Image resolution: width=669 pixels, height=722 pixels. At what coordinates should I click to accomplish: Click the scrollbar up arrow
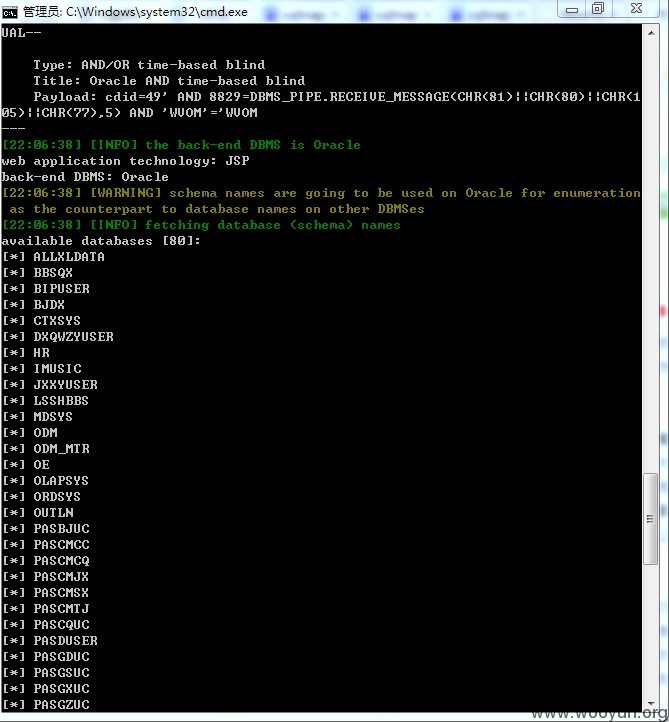click(651, 33)
